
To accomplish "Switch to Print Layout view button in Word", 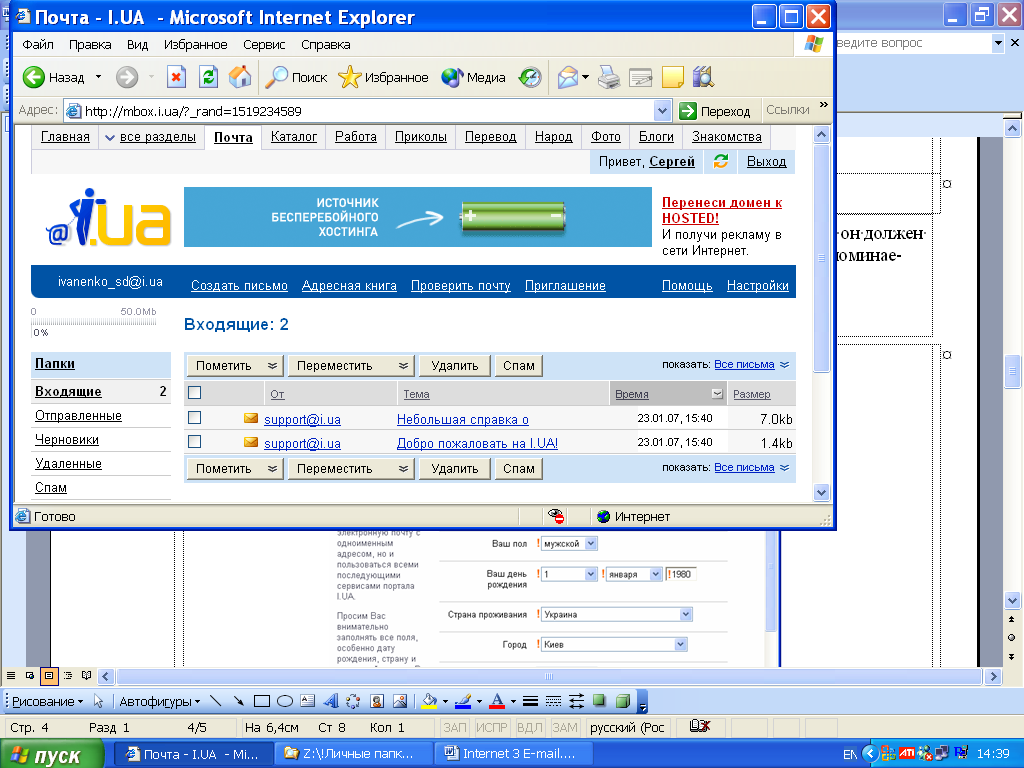I will (49, 676).
